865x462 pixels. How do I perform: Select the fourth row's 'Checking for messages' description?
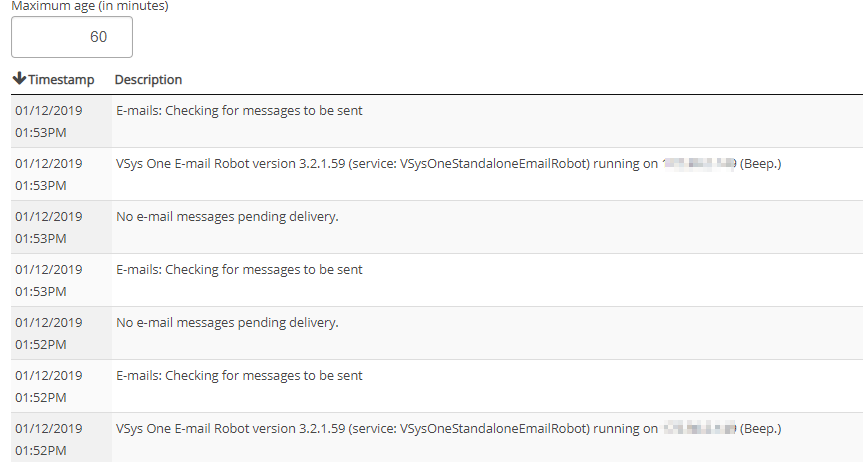pos(239,269)
